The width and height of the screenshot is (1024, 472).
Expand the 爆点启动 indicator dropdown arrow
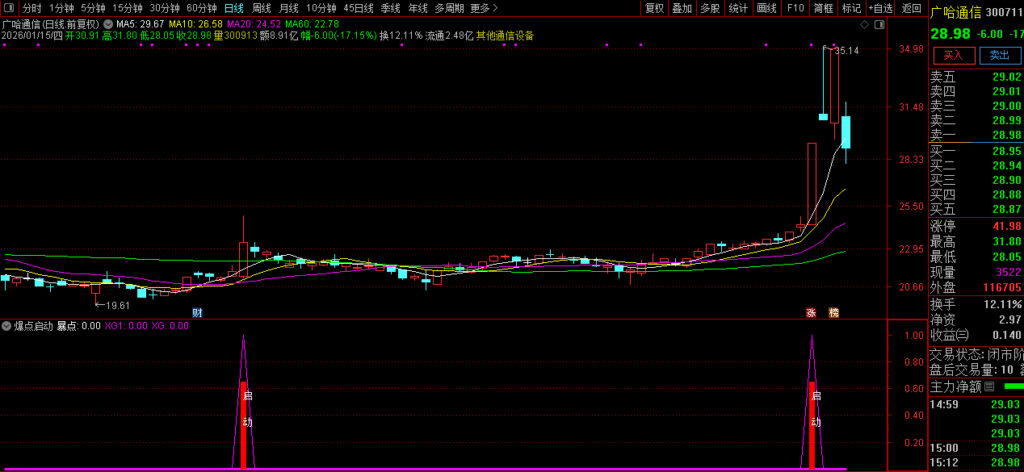pos(7,326)
